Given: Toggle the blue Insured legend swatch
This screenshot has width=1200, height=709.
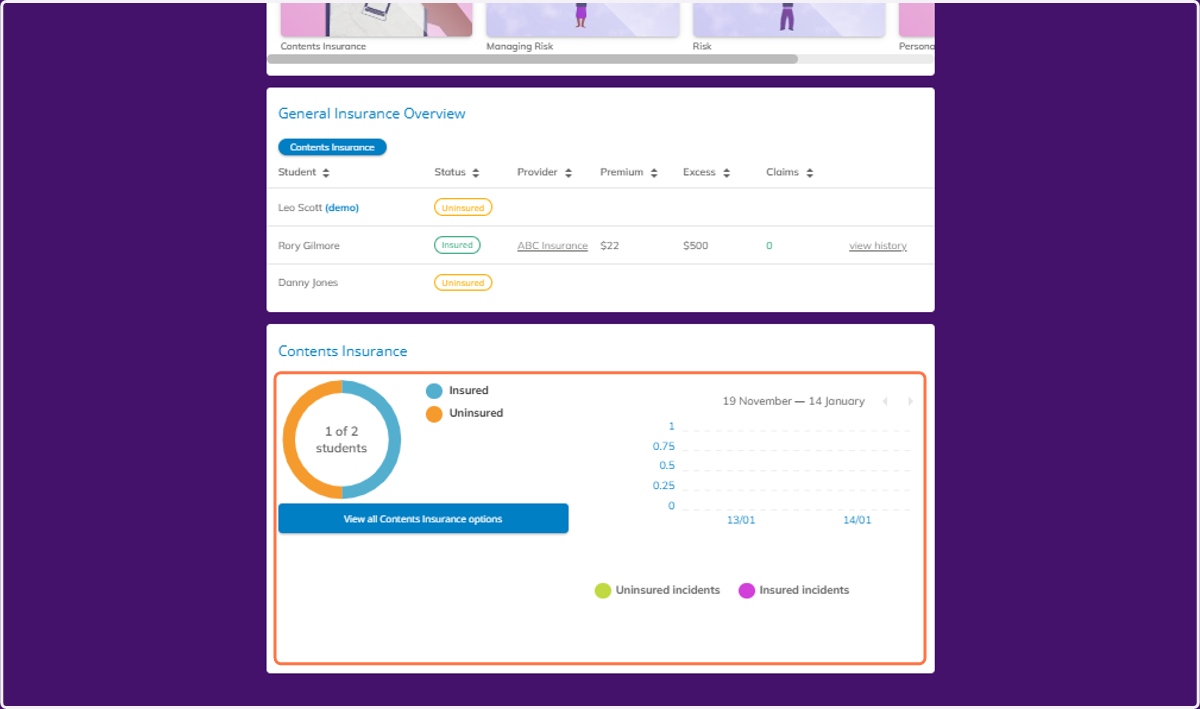Looking at the screenshot, I should [434, 391].
